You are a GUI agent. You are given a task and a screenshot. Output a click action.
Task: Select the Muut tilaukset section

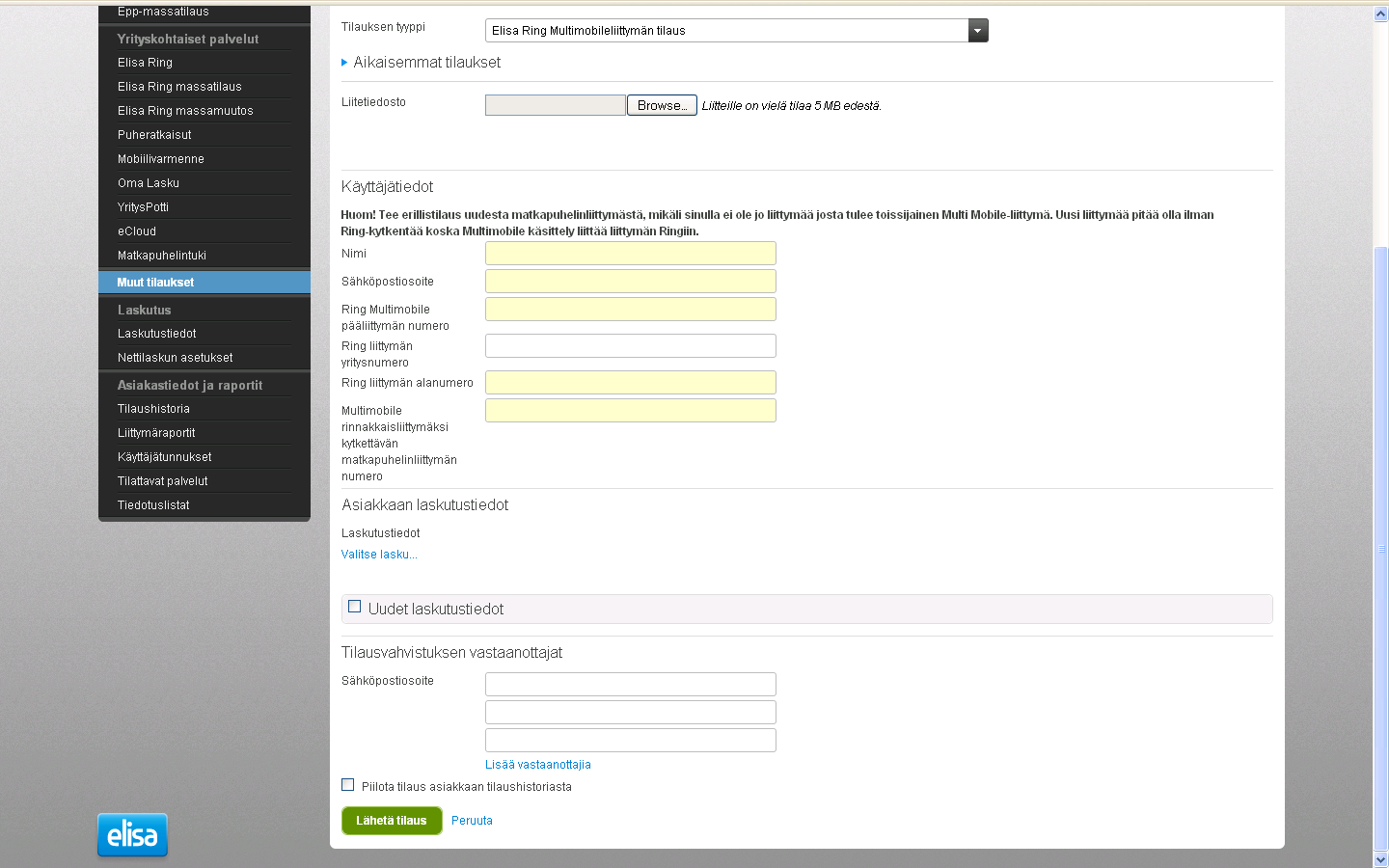204,283
